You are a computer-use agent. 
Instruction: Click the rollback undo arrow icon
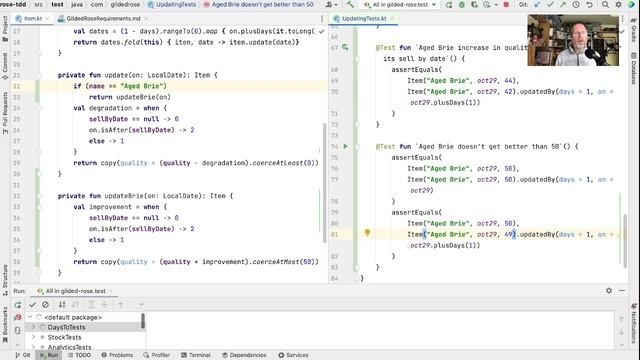[x=589, y=4]
